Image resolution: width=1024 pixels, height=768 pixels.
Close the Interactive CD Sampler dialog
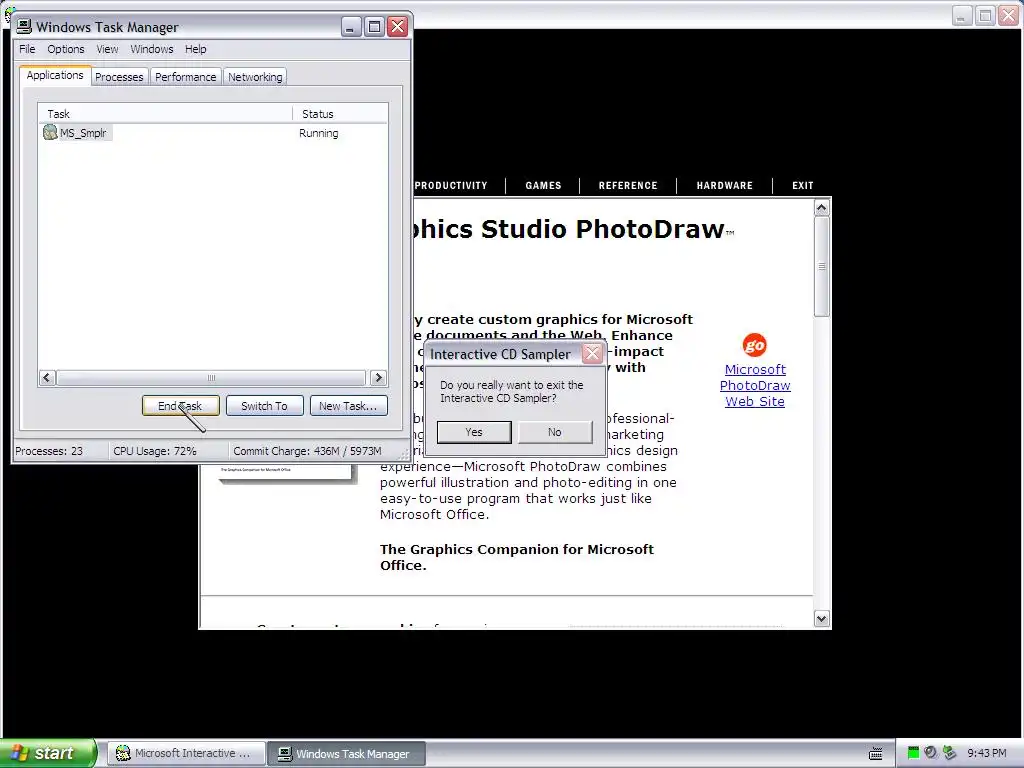coord(592,353)
